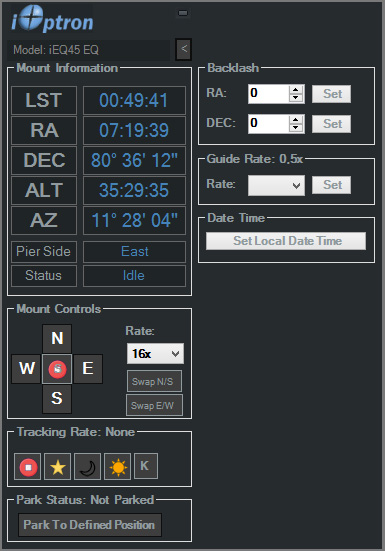The image size is (385, 551).
Task: Slew mount east with E button
Action: [x=88, y=369]
